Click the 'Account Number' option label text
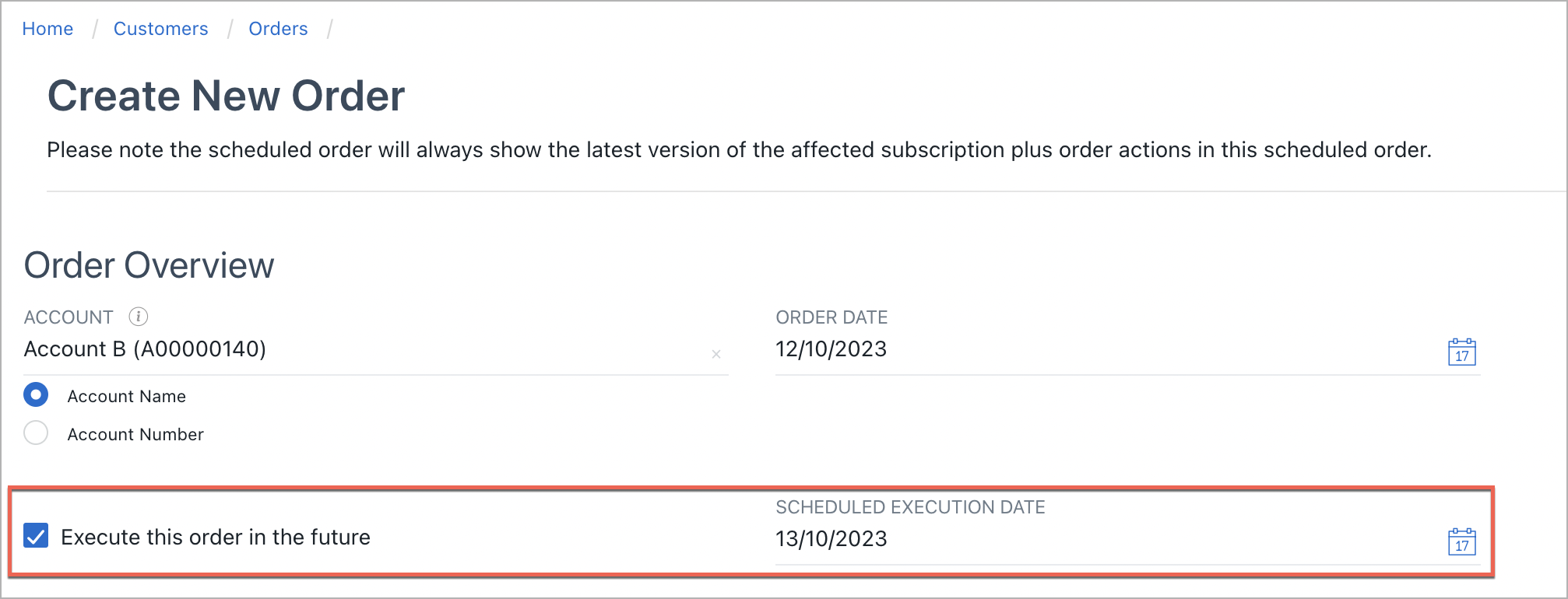Viewport: 1568px width, 599px height. click(135, 435)
